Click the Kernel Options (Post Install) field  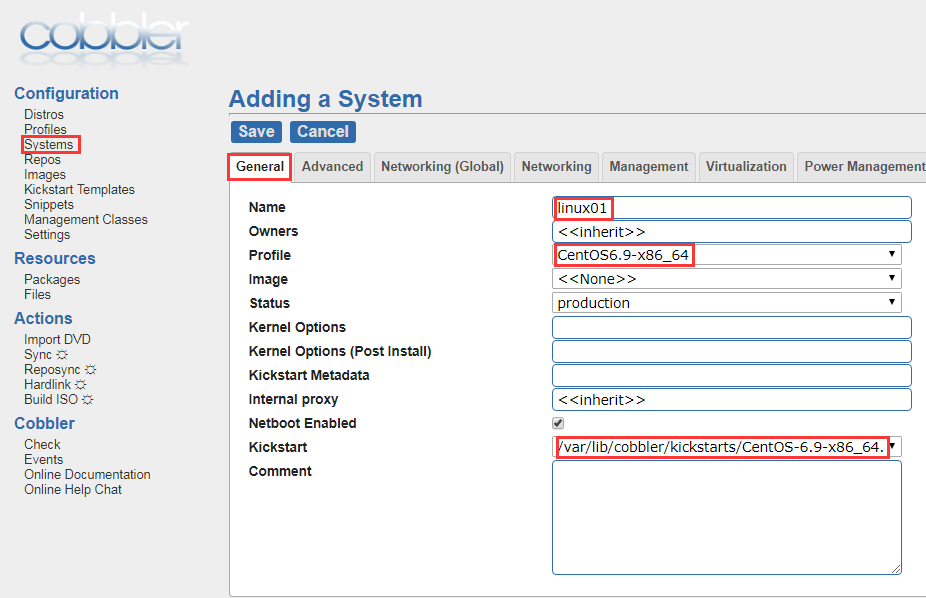(732, 351)
